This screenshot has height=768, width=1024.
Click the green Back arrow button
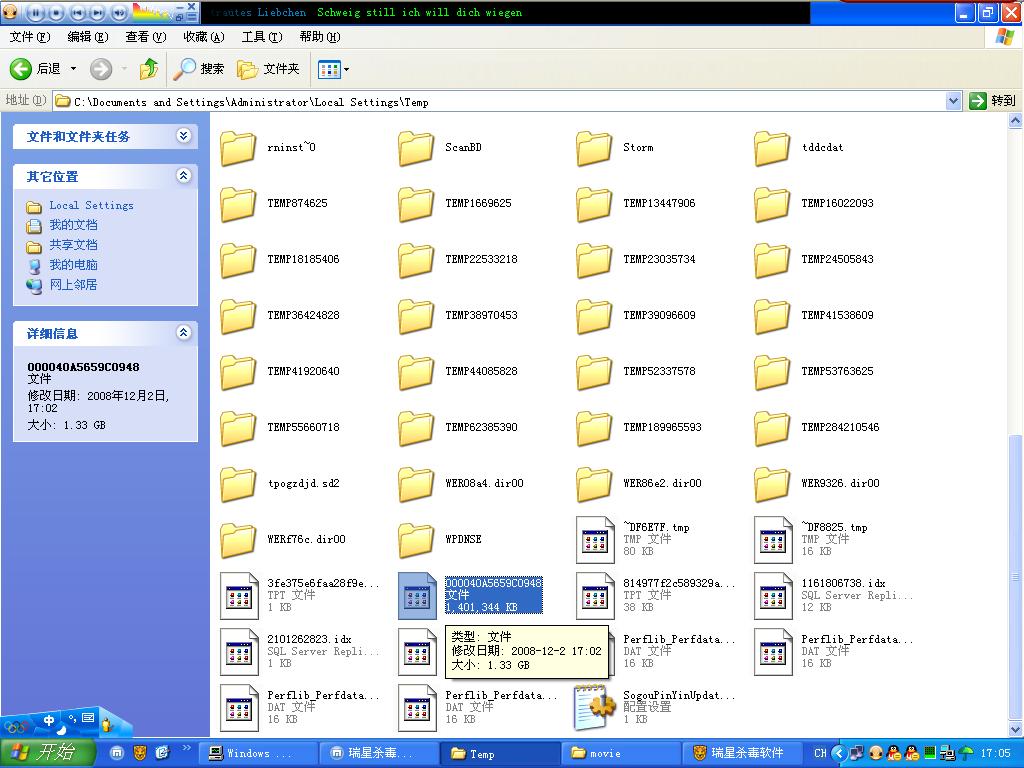22,69
